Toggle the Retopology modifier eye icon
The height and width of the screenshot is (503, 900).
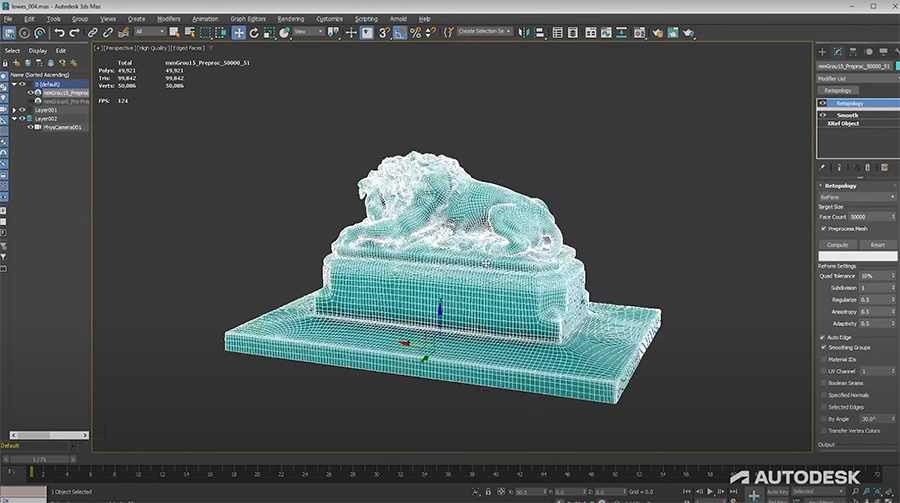coord(823,103)
